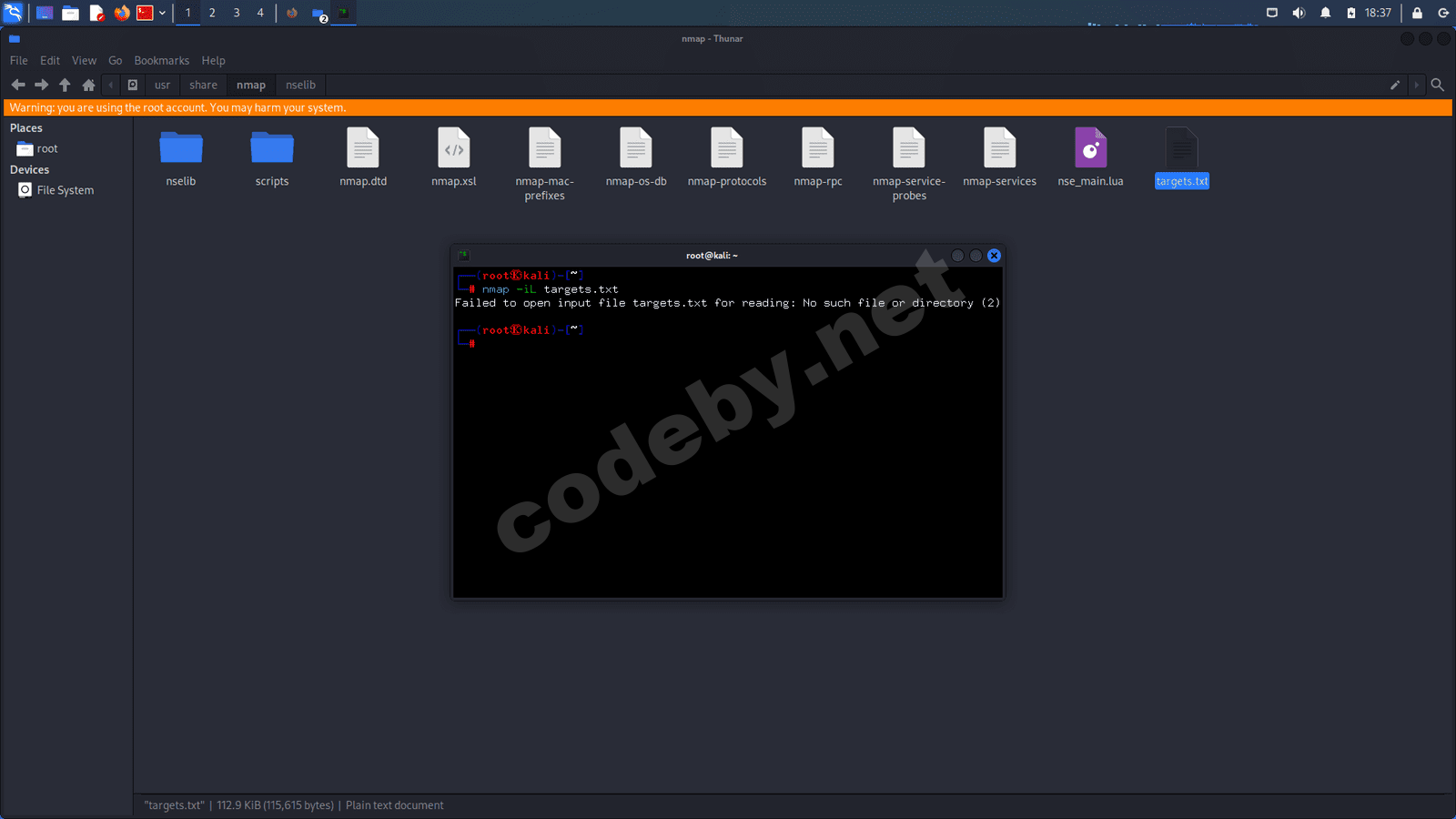Open the notifications bell
The image size is (1456, 819).
tap(1326, 13)
